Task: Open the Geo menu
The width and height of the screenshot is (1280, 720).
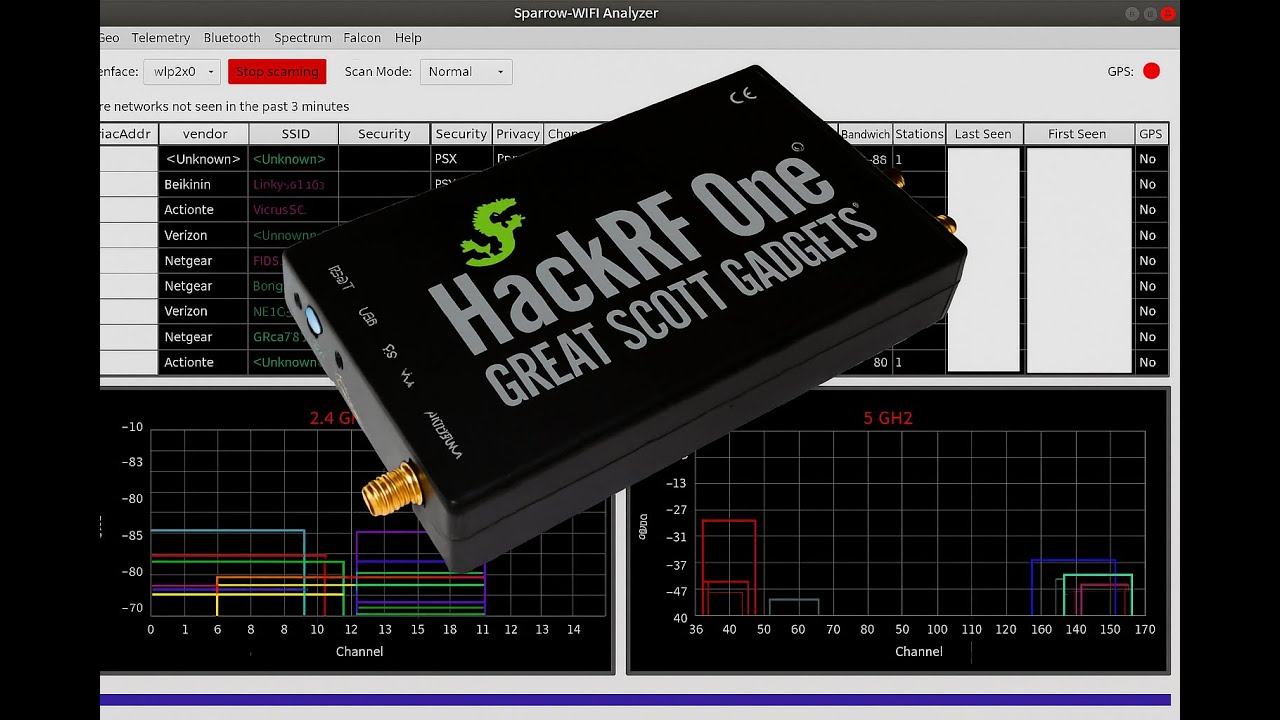Action: click(109, 38)
